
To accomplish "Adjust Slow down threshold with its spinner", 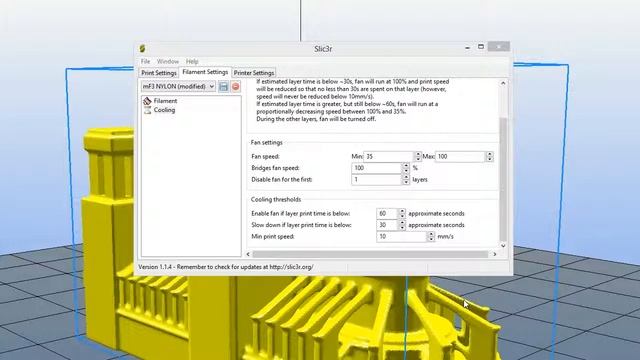I will click(x=402, y=225).
